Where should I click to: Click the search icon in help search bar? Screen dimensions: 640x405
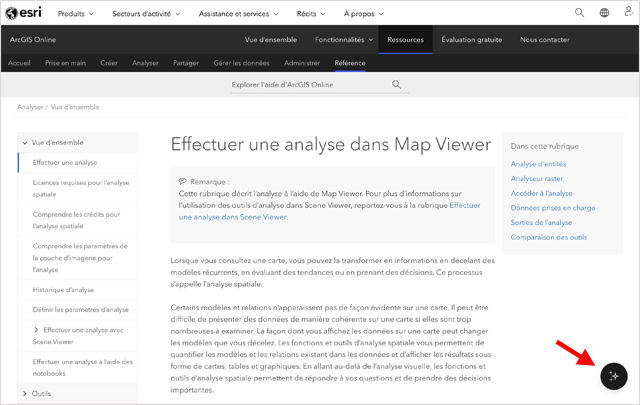point(396,85)
